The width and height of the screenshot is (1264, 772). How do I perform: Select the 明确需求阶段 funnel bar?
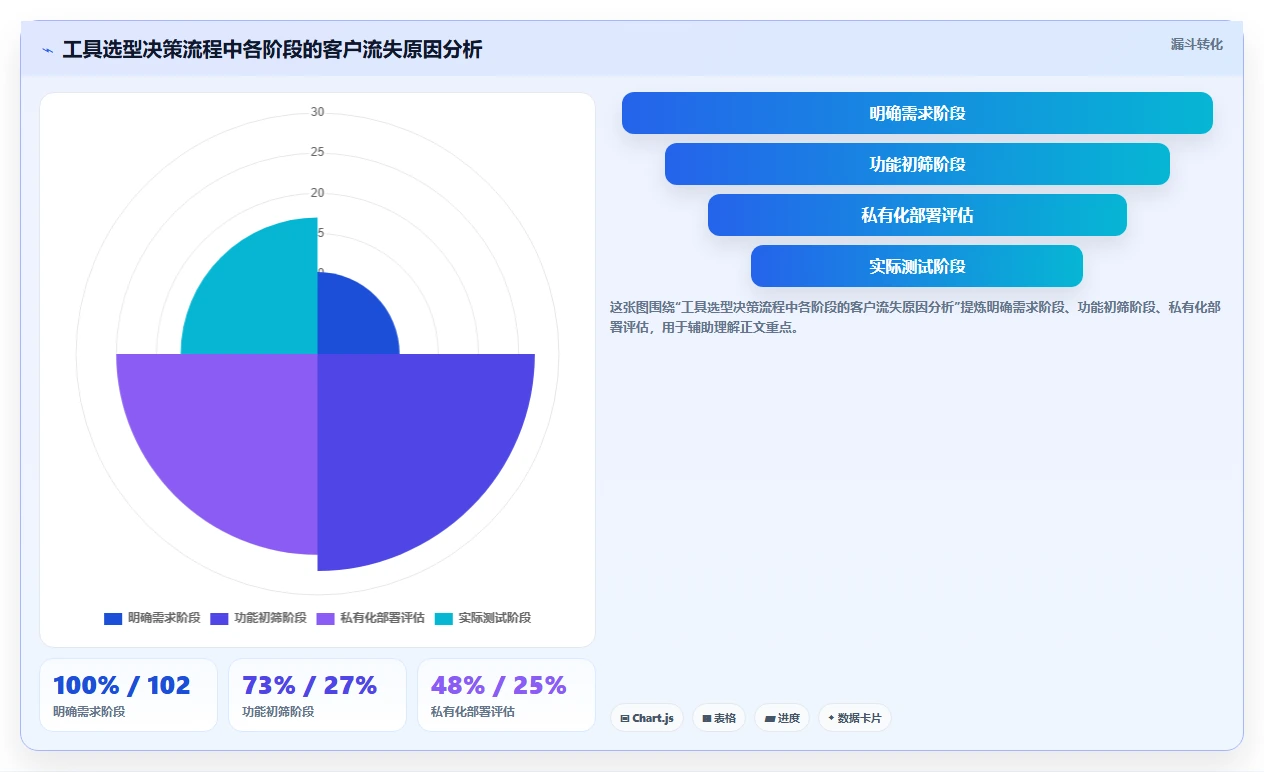[917, 113]
